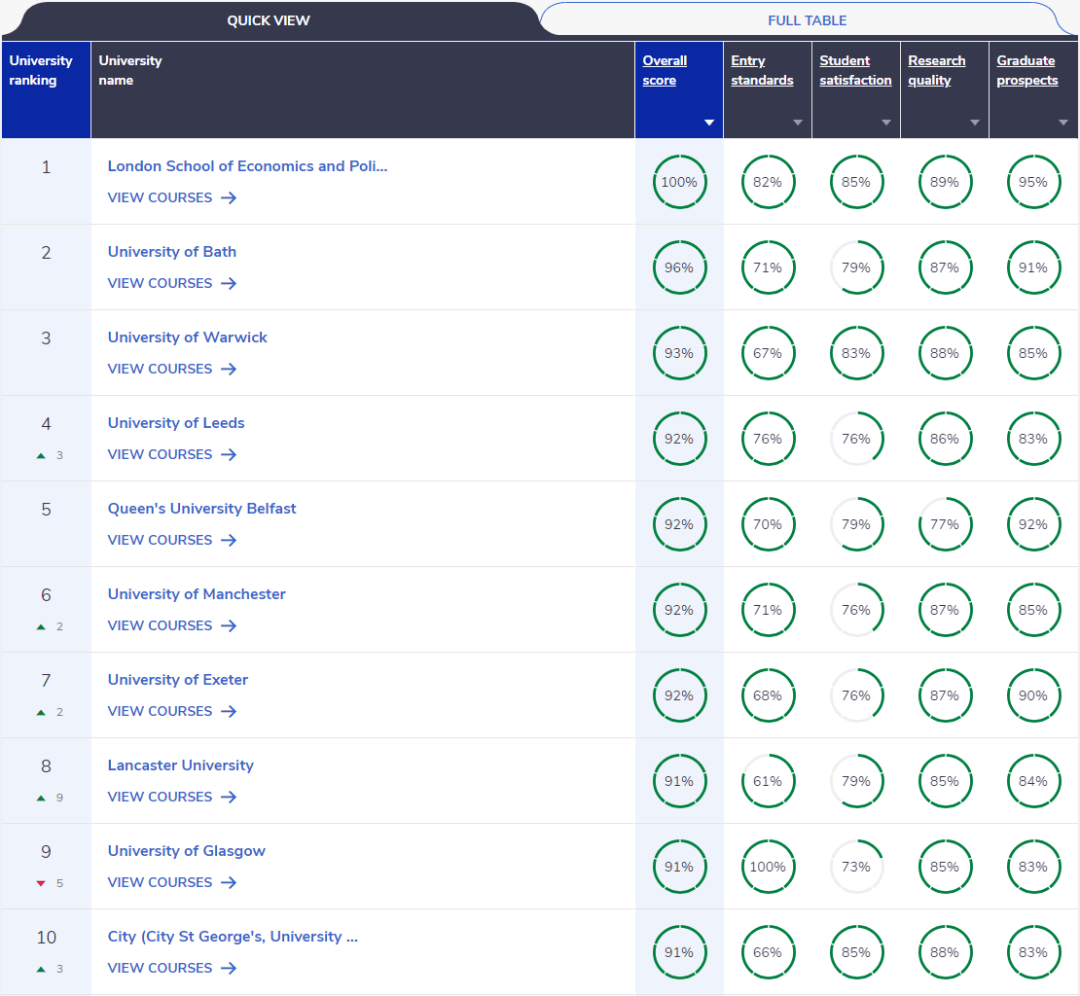Expand Student satisfaction sort arrow

click(886, 123)
